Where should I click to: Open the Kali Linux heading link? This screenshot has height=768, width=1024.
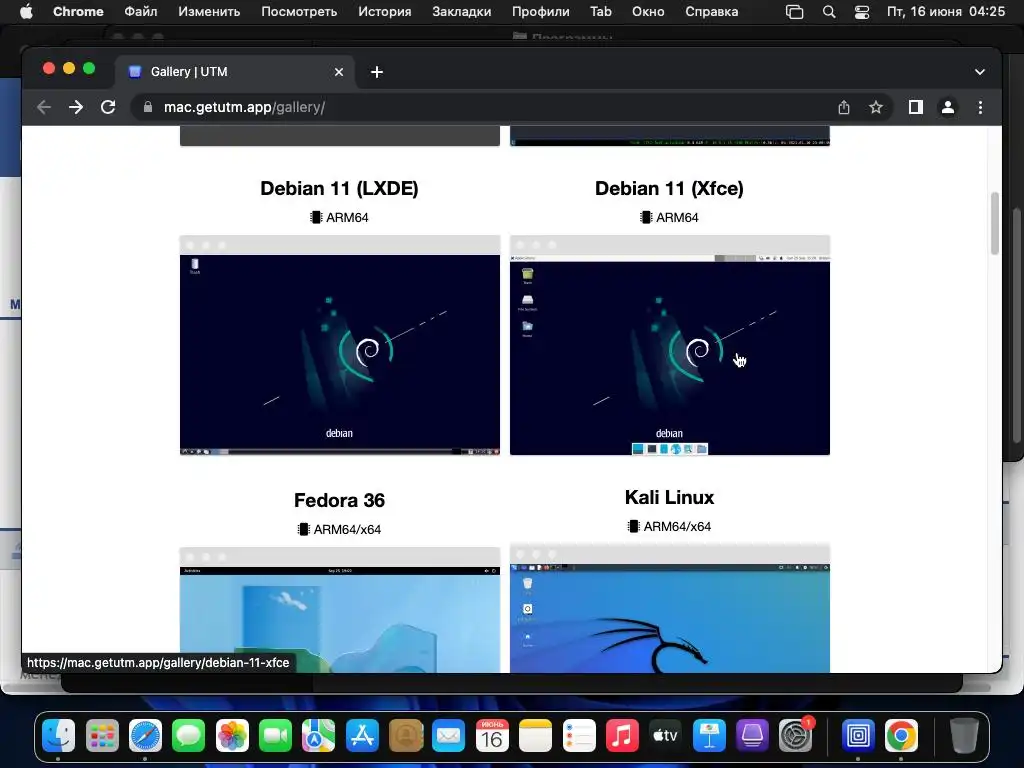click(669, 497)
